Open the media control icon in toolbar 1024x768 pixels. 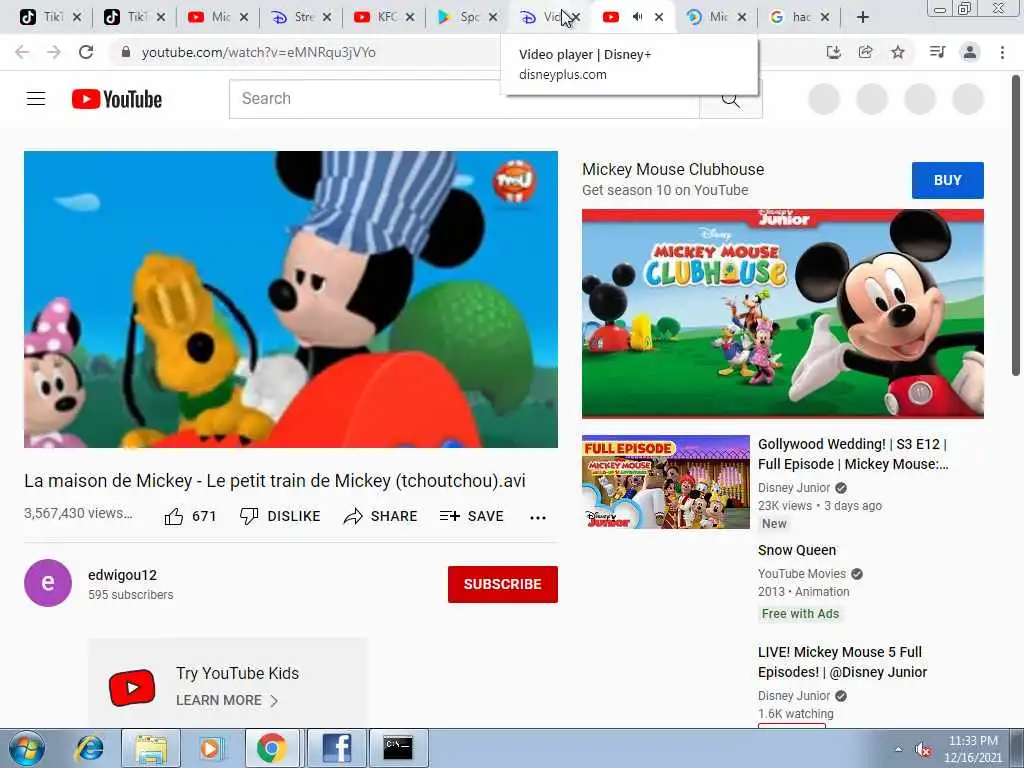point(937,52)
